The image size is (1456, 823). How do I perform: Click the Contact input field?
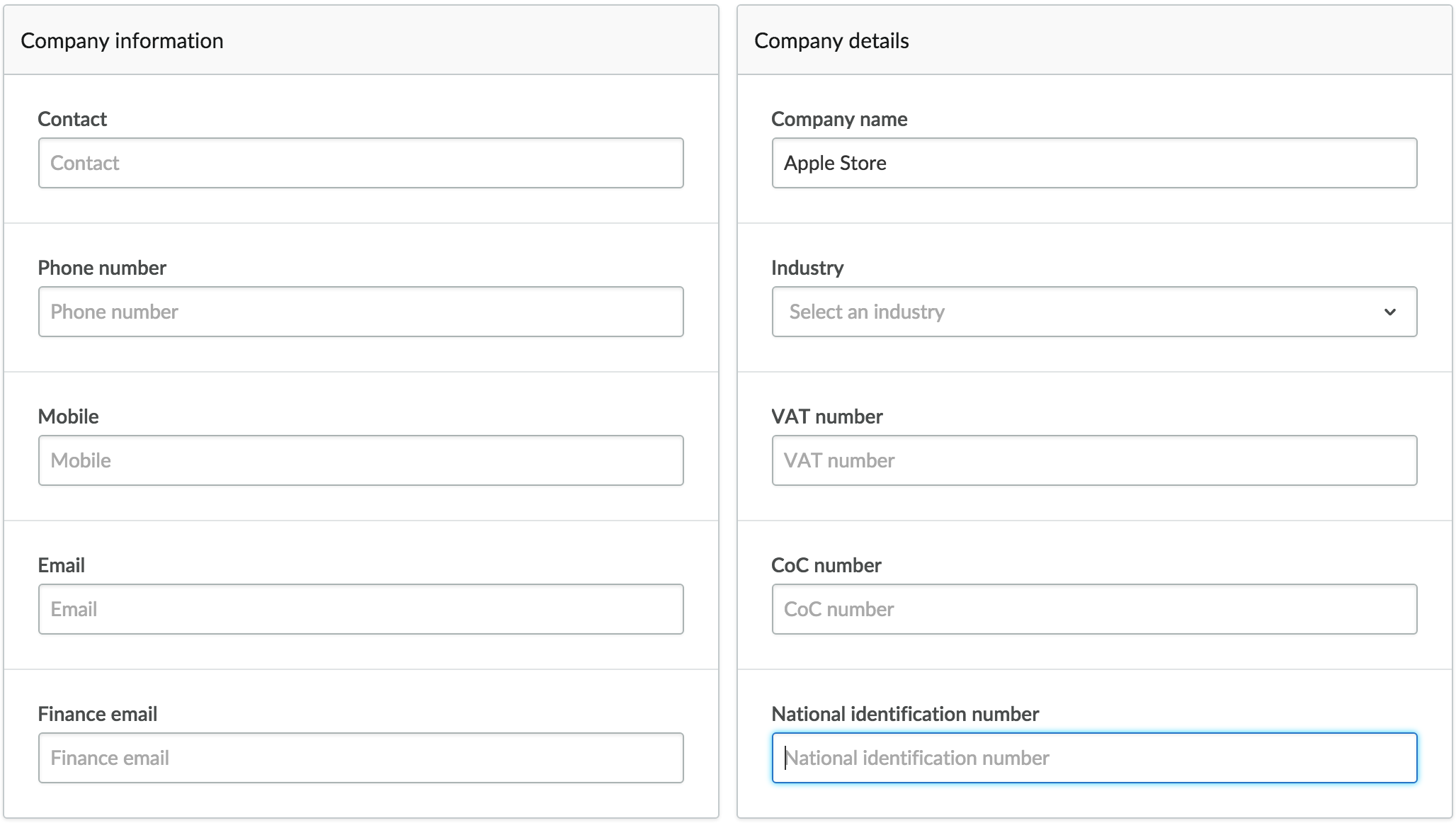(361, 163)
